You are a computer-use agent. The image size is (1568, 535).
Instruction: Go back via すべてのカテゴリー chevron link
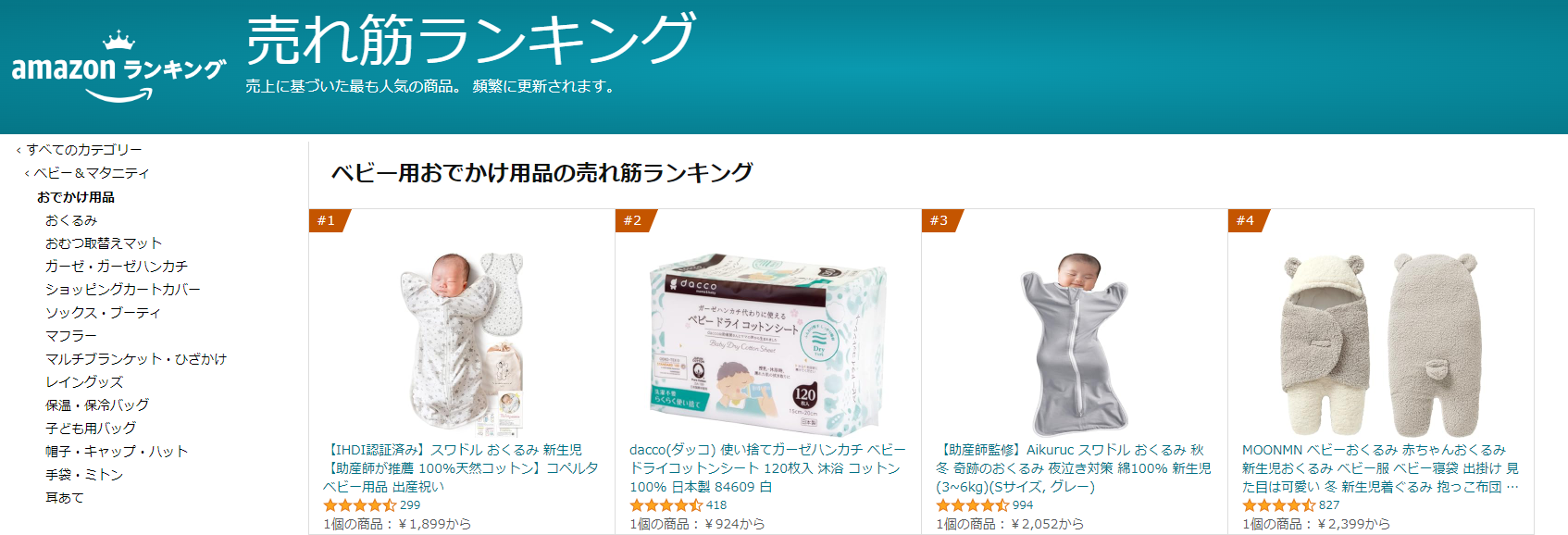[x=79, y=150]
